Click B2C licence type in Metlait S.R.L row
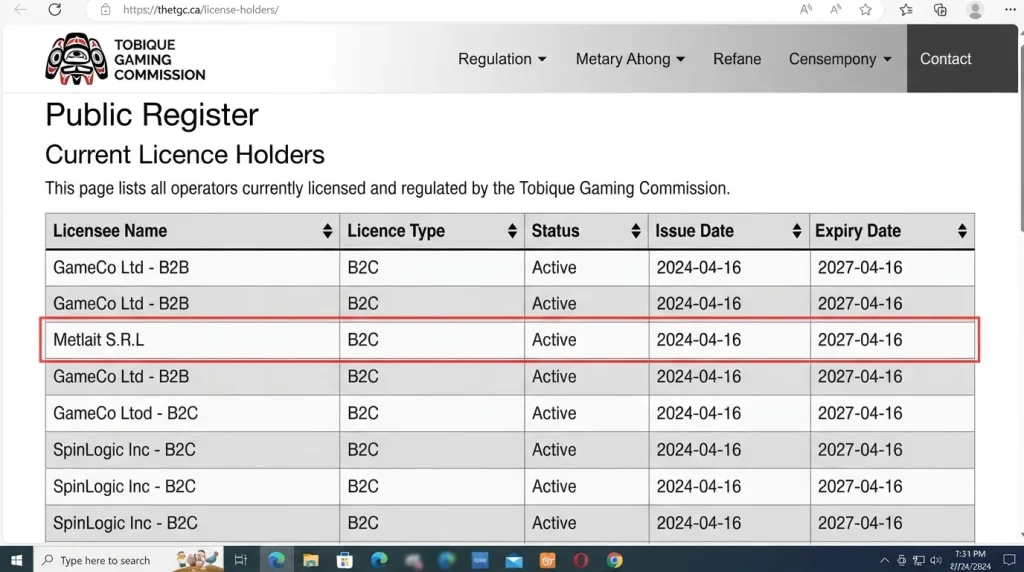Viewport: 1024px width, 572px height. click(362, 340)
